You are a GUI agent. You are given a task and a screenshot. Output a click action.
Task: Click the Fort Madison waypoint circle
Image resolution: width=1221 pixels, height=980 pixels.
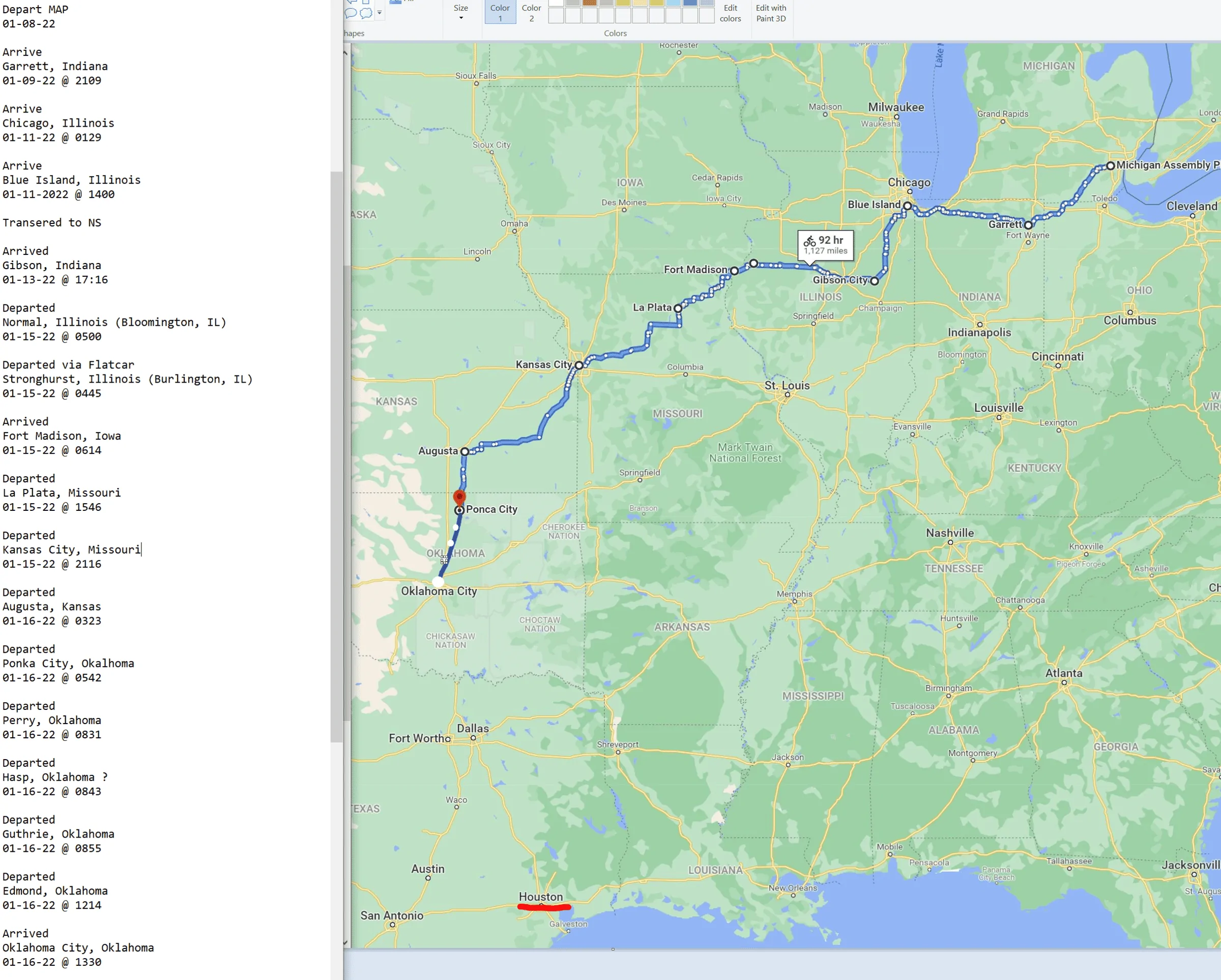tap(735, 271)
